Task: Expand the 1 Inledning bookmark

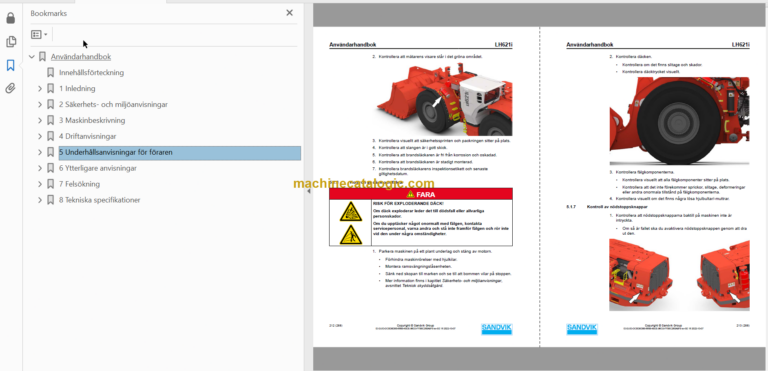Action: pos(40,89)
